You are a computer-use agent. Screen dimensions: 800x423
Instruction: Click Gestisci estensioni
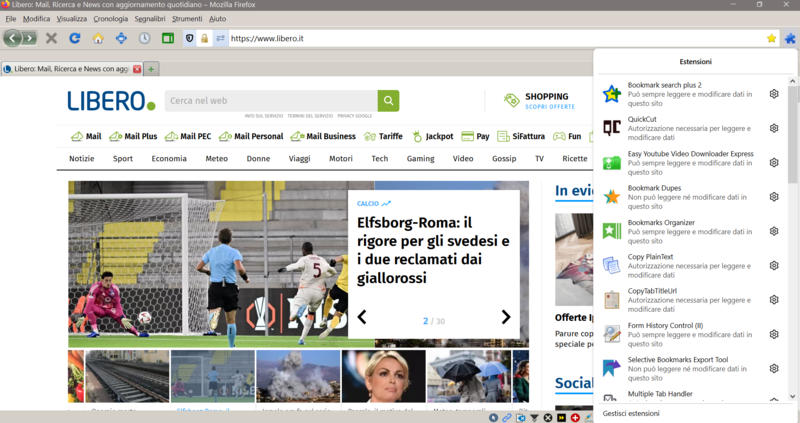point(631,413)
